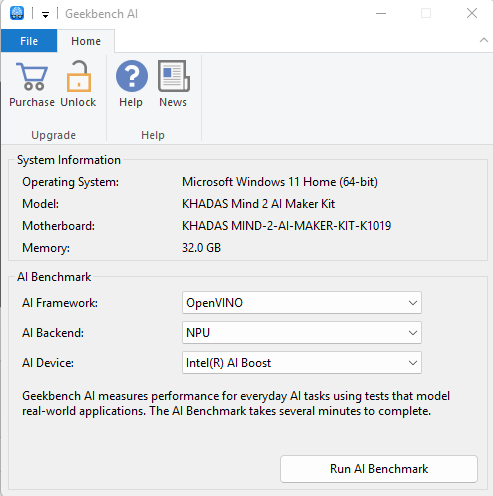Click the Geekbench AI app icon
493x496 pixels.
(x=17, y=13)
